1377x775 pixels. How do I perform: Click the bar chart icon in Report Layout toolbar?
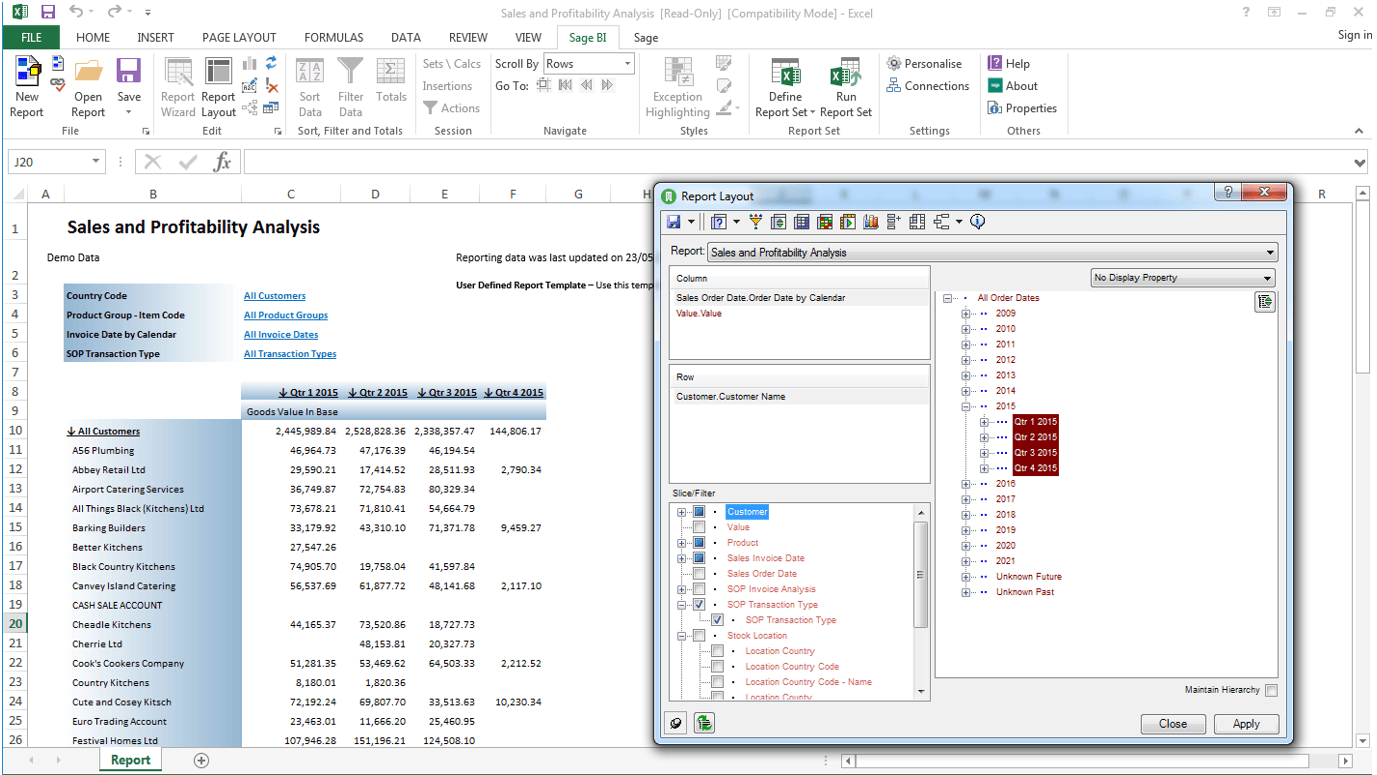tap(870, 222)
